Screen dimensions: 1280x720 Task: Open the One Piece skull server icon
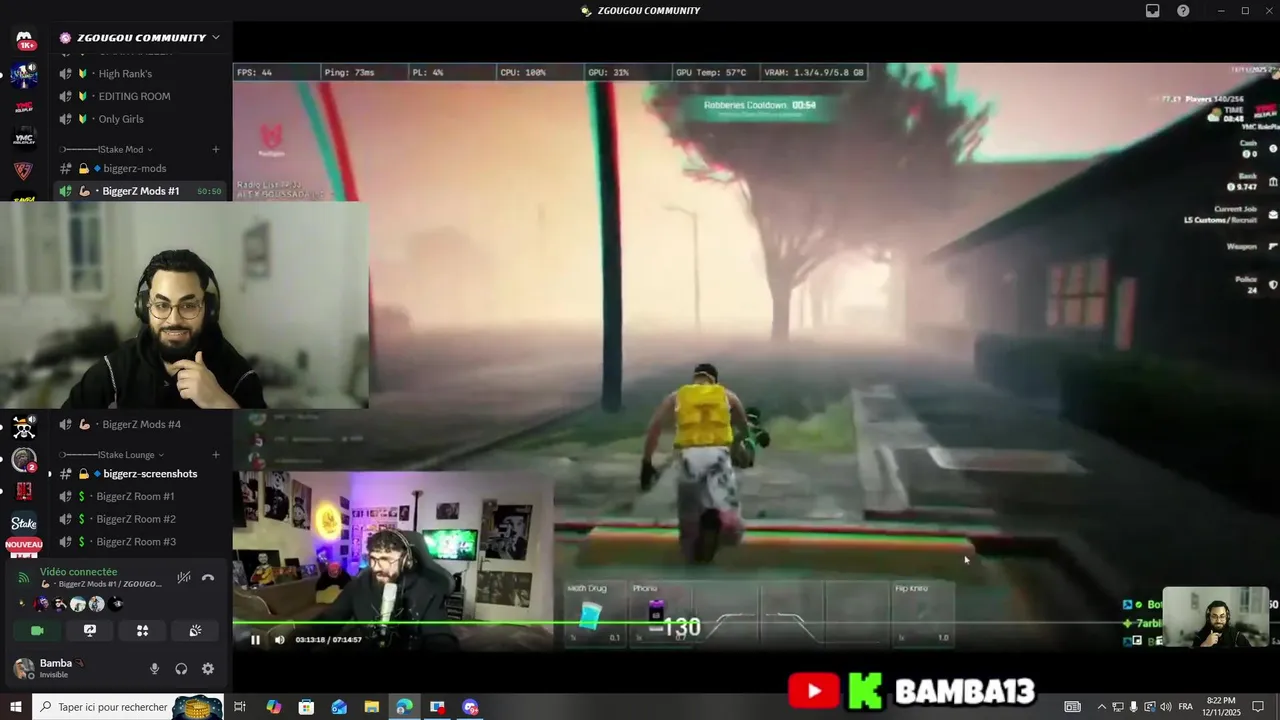pyautogui.click(x=24, y=428)
